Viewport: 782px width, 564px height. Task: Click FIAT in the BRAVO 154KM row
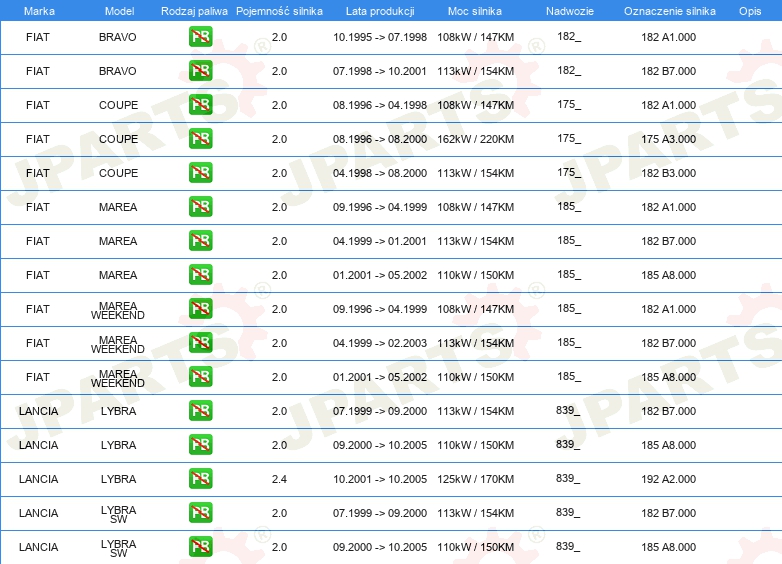coord(37,71)
